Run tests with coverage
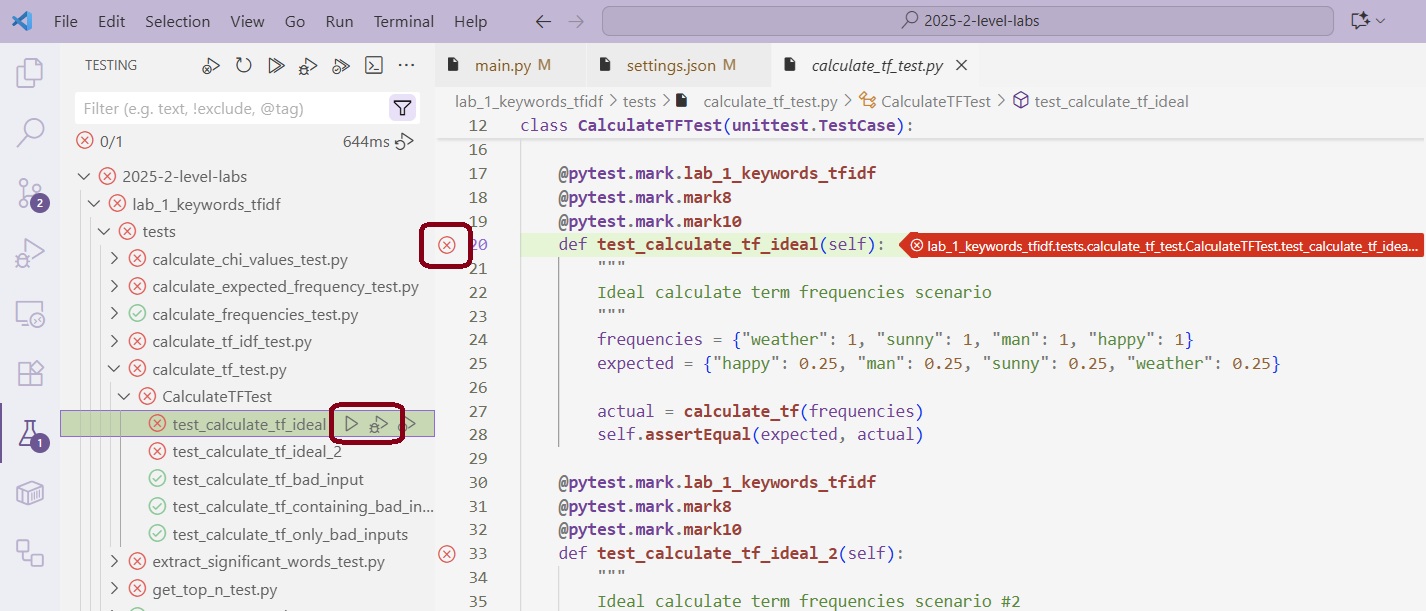Viewport: 1426px width, 611px height. [340, 64]
